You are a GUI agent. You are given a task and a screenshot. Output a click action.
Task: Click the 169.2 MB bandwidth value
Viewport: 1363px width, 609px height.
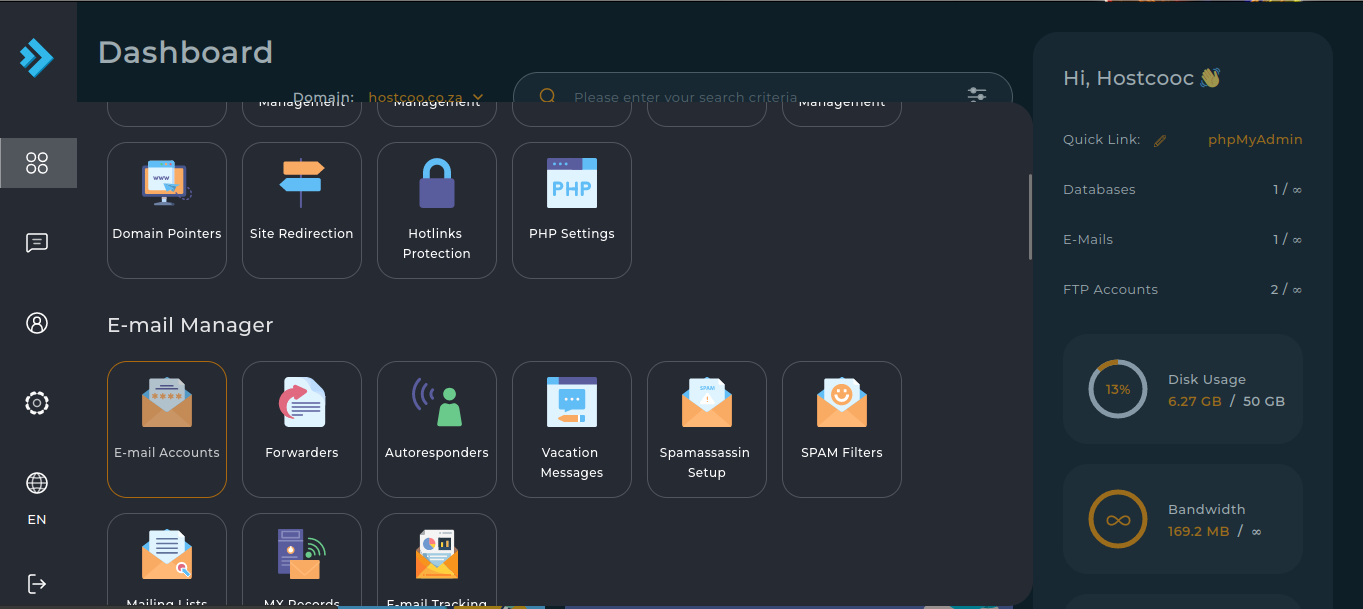(x=1198, y=531)
